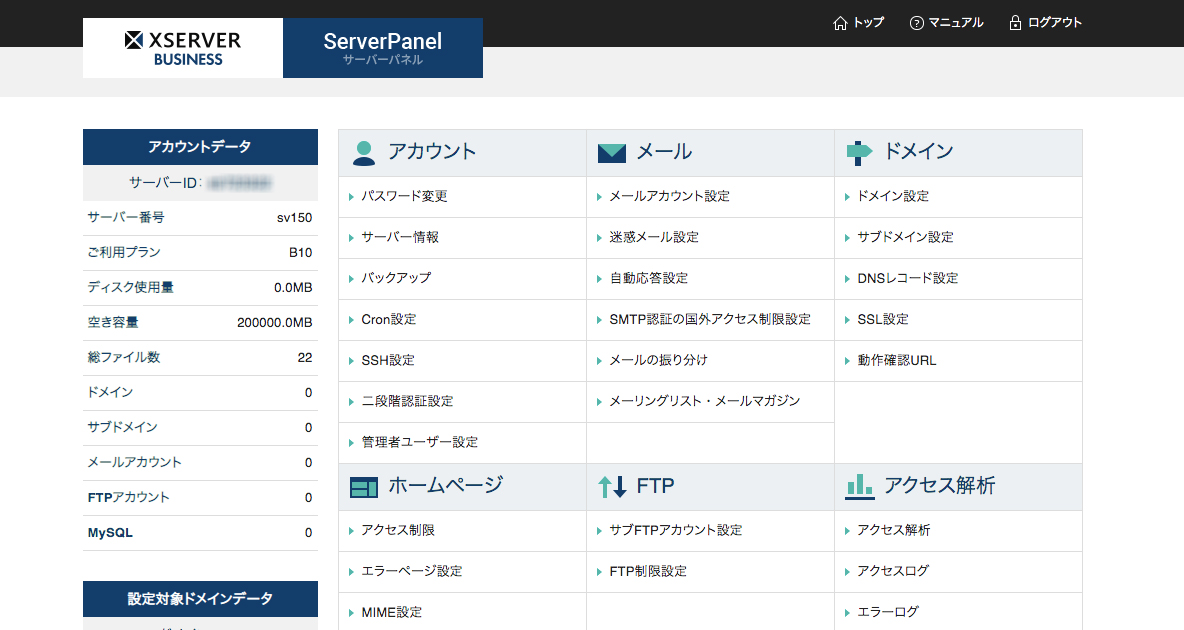The image size is (1184, 630).
Task: Open the SSH設定 link
Action: click(388, 361)
